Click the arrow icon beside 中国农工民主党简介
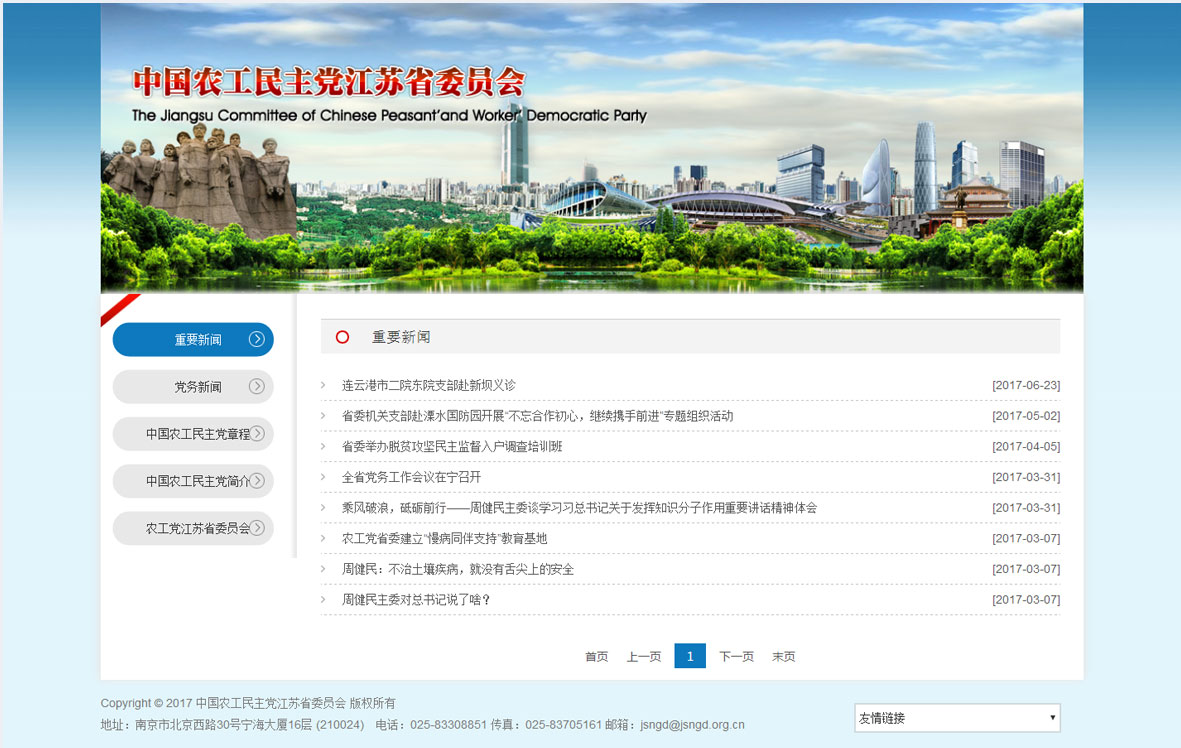Screen dimensions: 1181x748 pos(258,480)
